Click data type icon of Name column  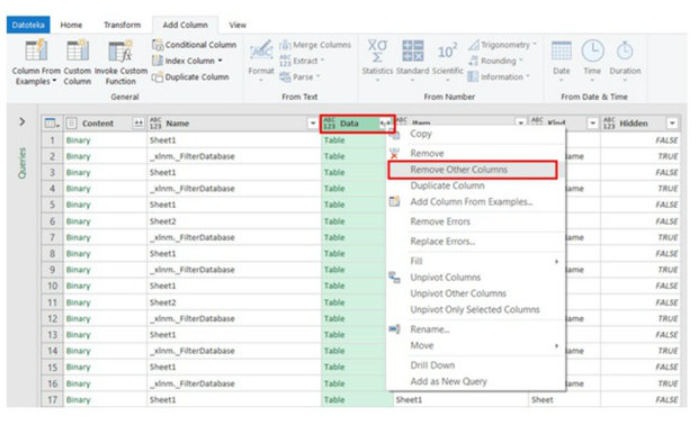pos(155,123)
